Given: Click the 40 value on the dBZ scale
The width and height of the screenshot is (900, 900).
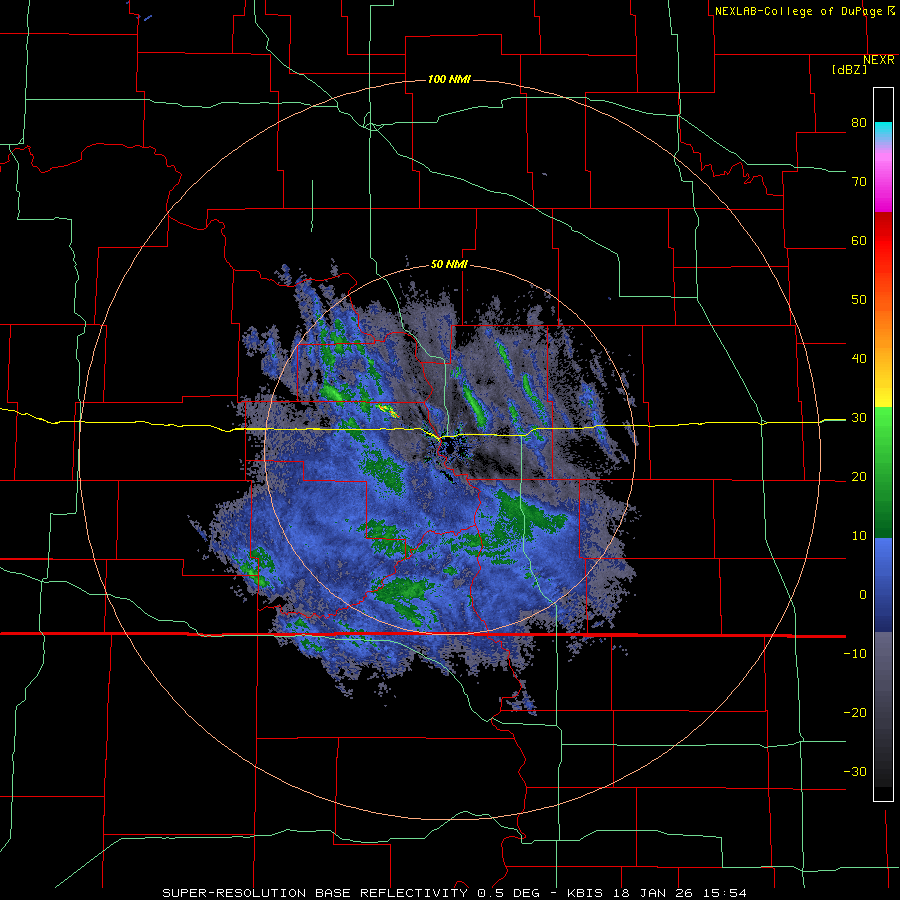Looking at the screenshot, I should tap(859, 359).
